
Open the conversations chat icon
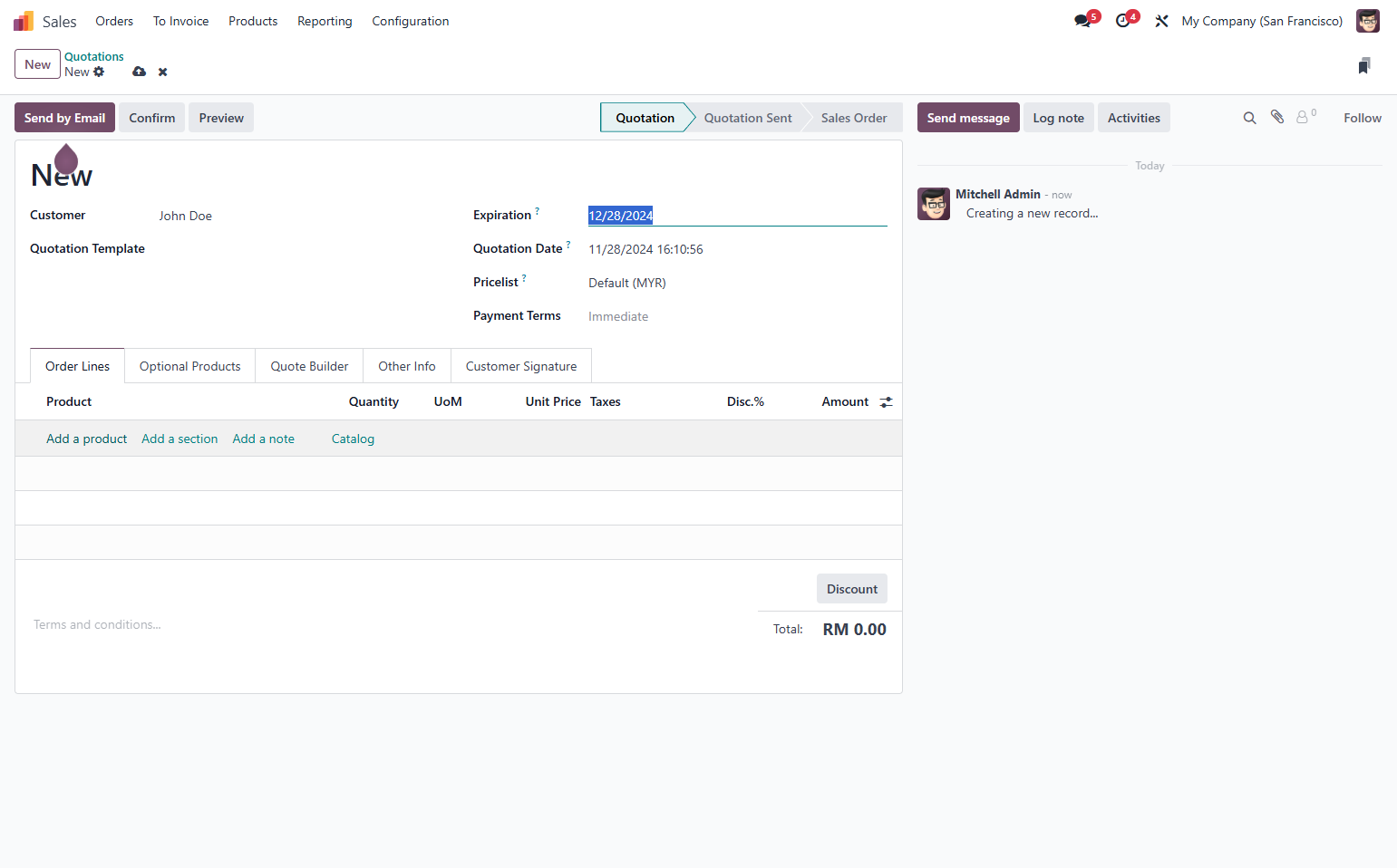[x=1082, y=21]
